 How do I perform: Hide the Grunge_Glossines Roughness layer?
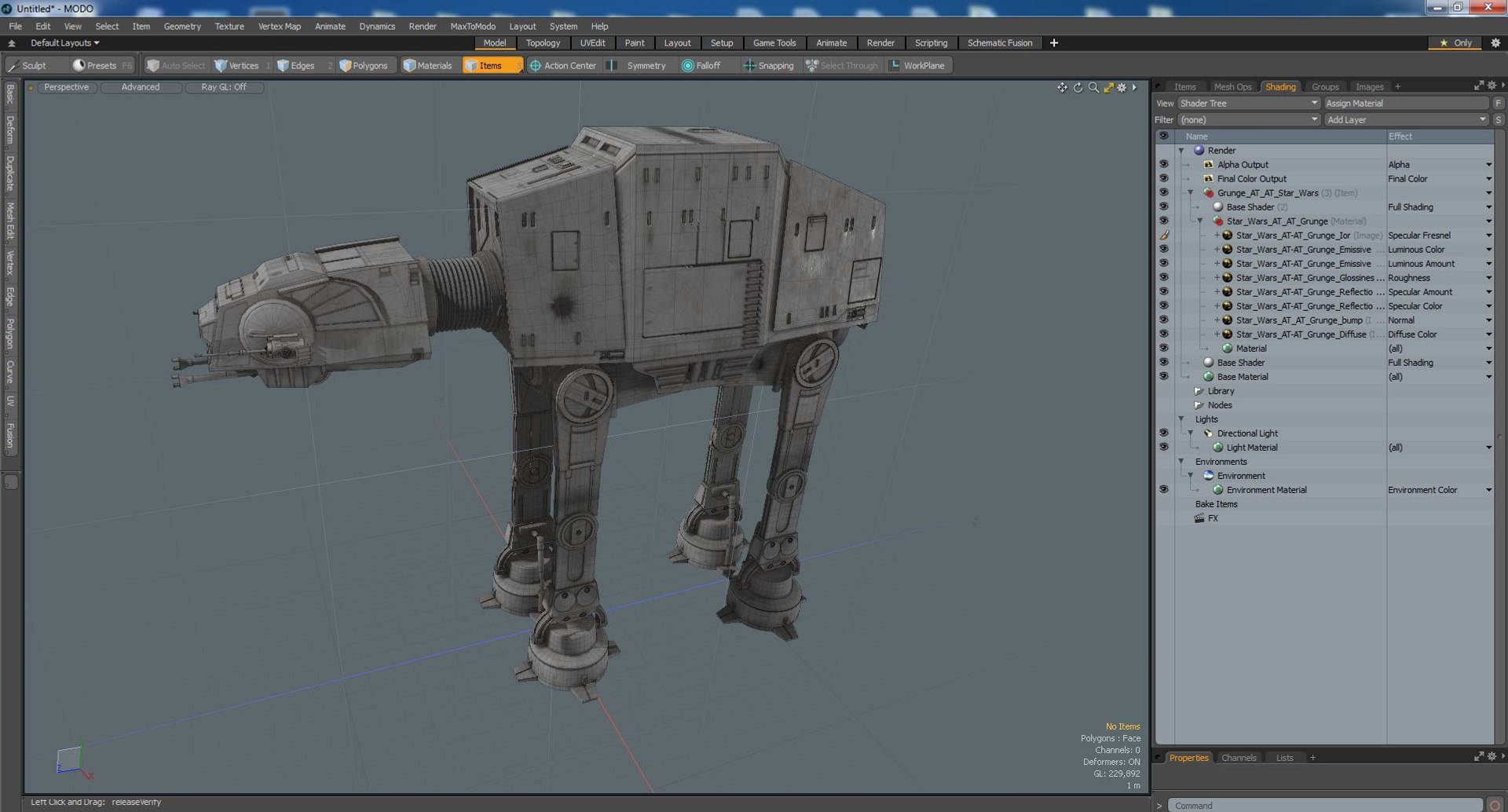1164,278
